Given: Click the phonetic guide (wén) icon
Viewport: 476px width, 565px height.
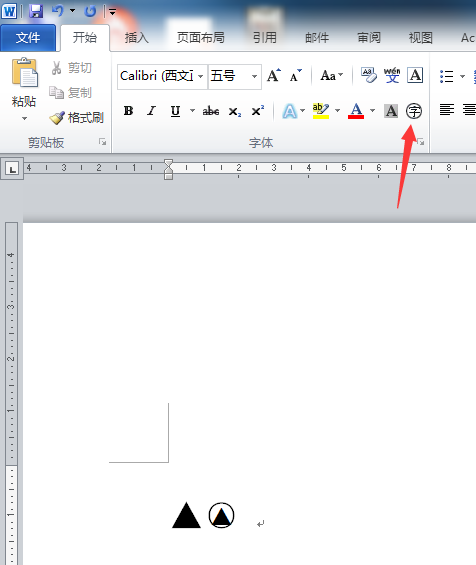Looking at the screenshot, I should pos(392,75).
